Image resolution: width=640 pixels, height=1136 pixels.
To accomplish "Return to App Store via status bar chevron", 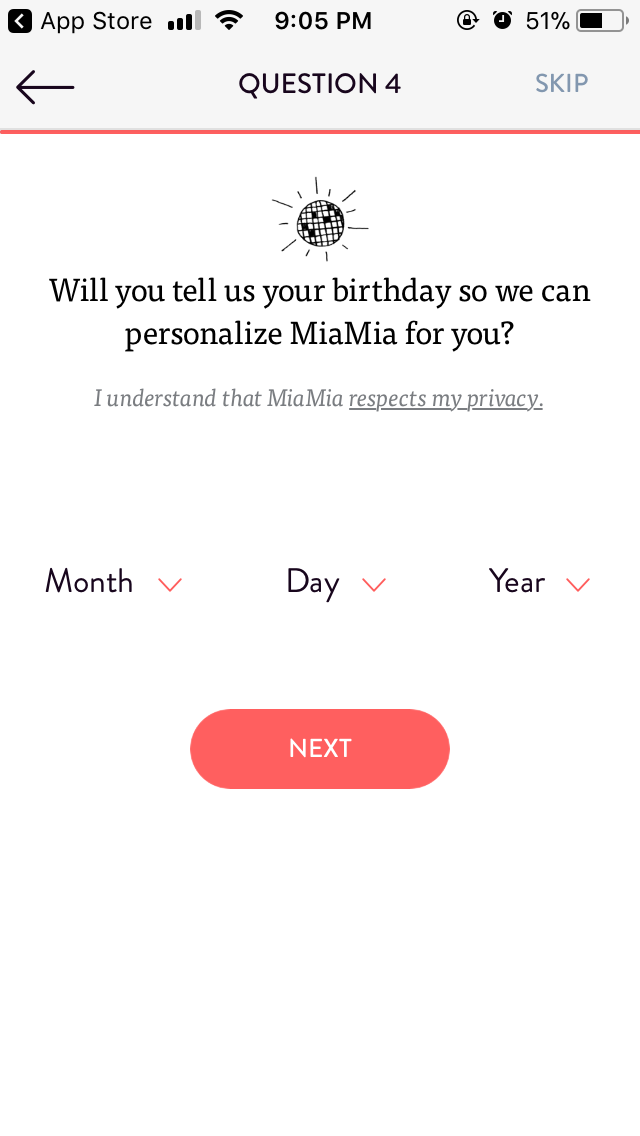I will [20, 20].
